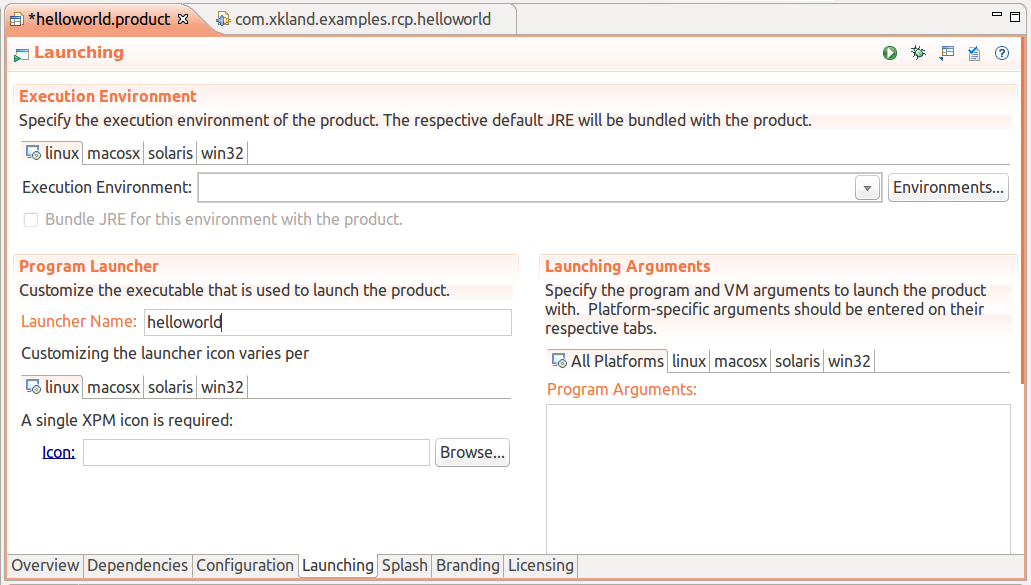This screenshot has height=585, width=1031.
Task: Select the win32 tab in Launching Arguments
Action: tap(849, 362)
